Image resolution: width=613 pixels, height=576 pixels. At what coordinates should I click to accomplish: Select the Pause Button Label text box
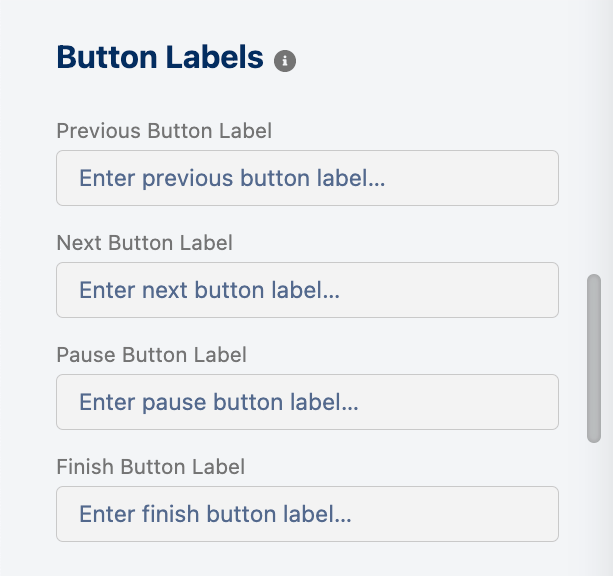pyautogui.click(x=307, y=402)
